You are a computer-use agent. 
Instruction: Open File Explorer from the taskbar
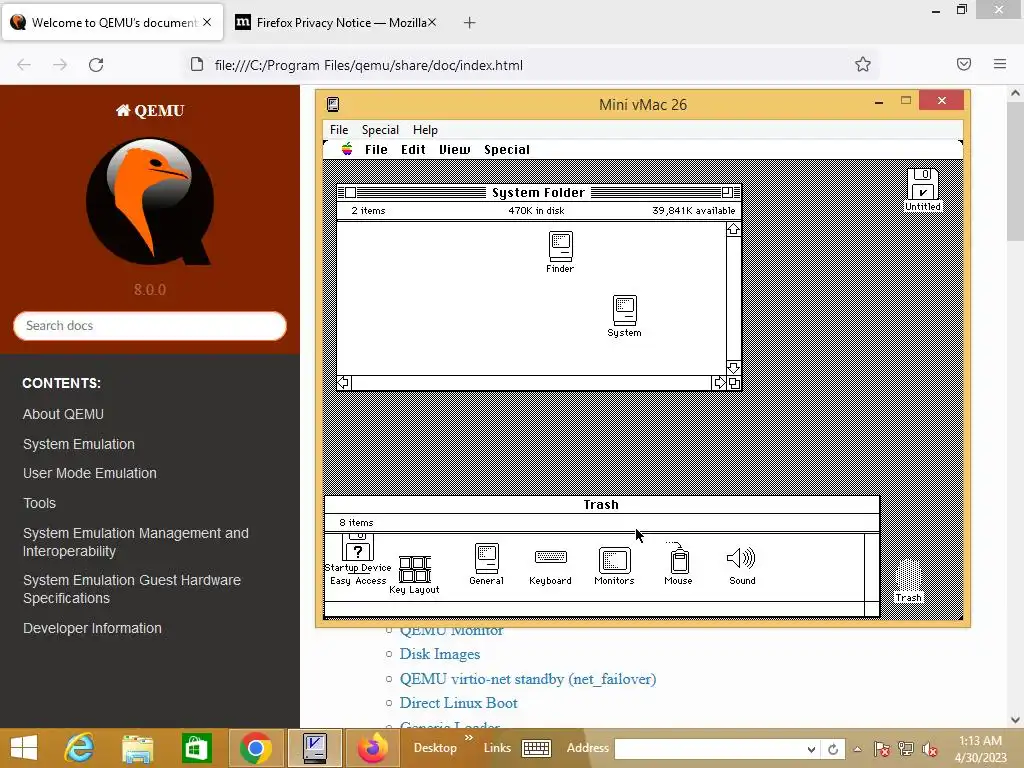pos(138,748)
